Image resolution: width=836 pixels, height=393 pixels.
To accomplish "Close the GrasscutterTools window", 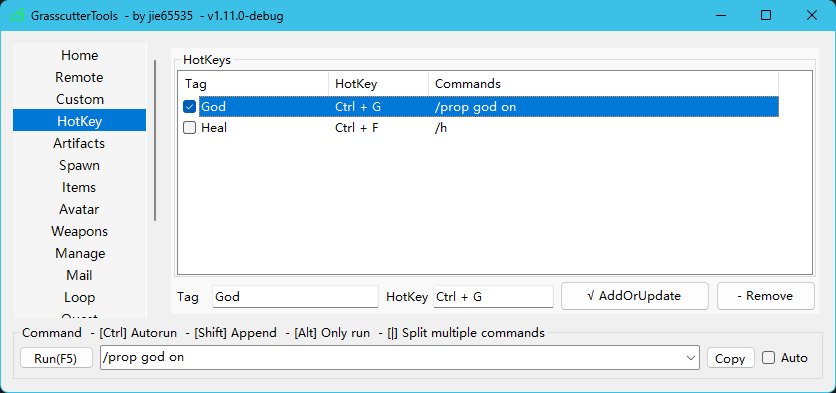I will (x=811, y=15).
